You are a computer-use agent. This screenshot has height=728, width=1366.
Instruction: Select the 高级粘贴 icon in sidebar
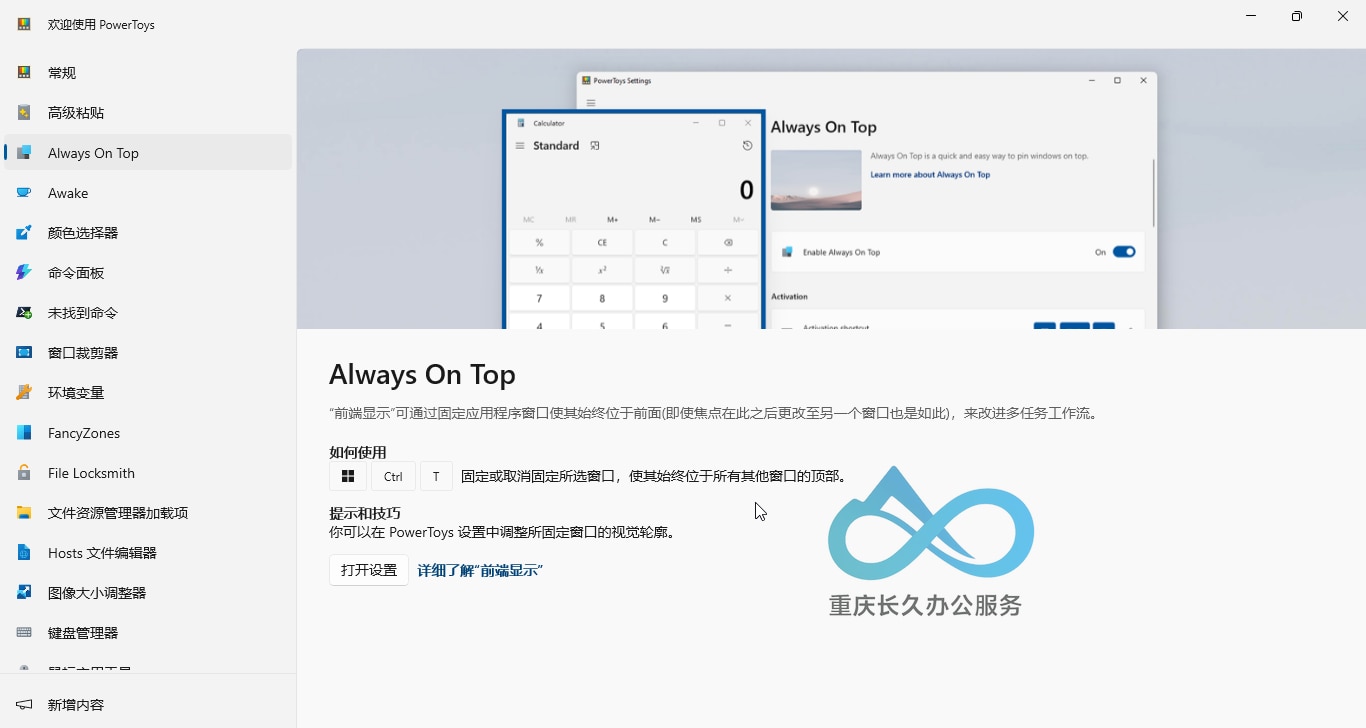pyautogui.click(x=24, y=112)
